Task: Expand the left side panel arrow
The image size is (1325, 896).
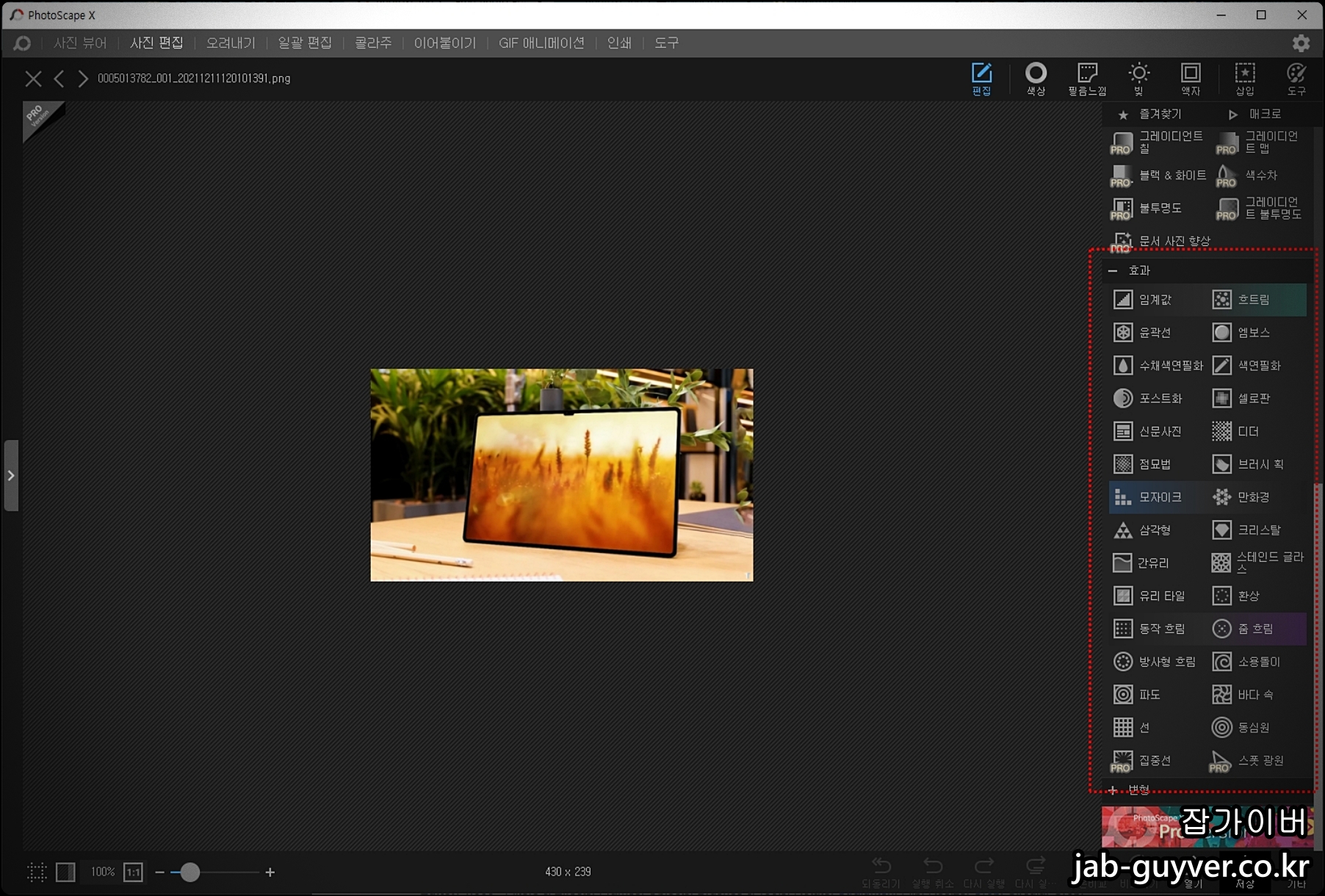Action: pyautogui.click(x=11, y=476)
